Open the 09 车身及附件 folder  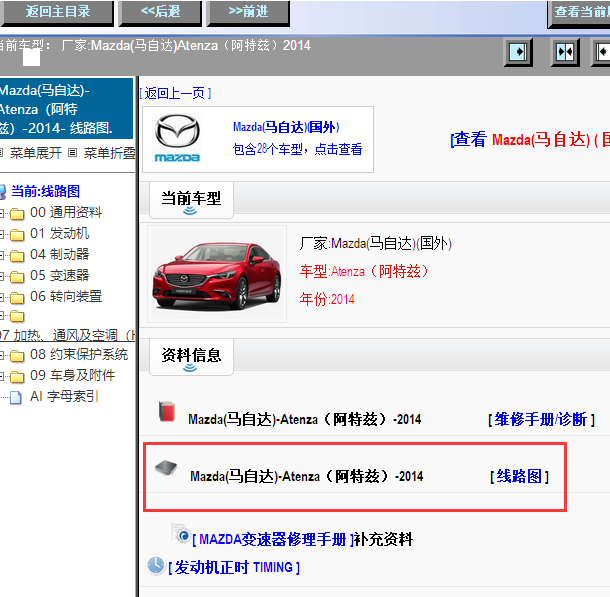point(72,375)
